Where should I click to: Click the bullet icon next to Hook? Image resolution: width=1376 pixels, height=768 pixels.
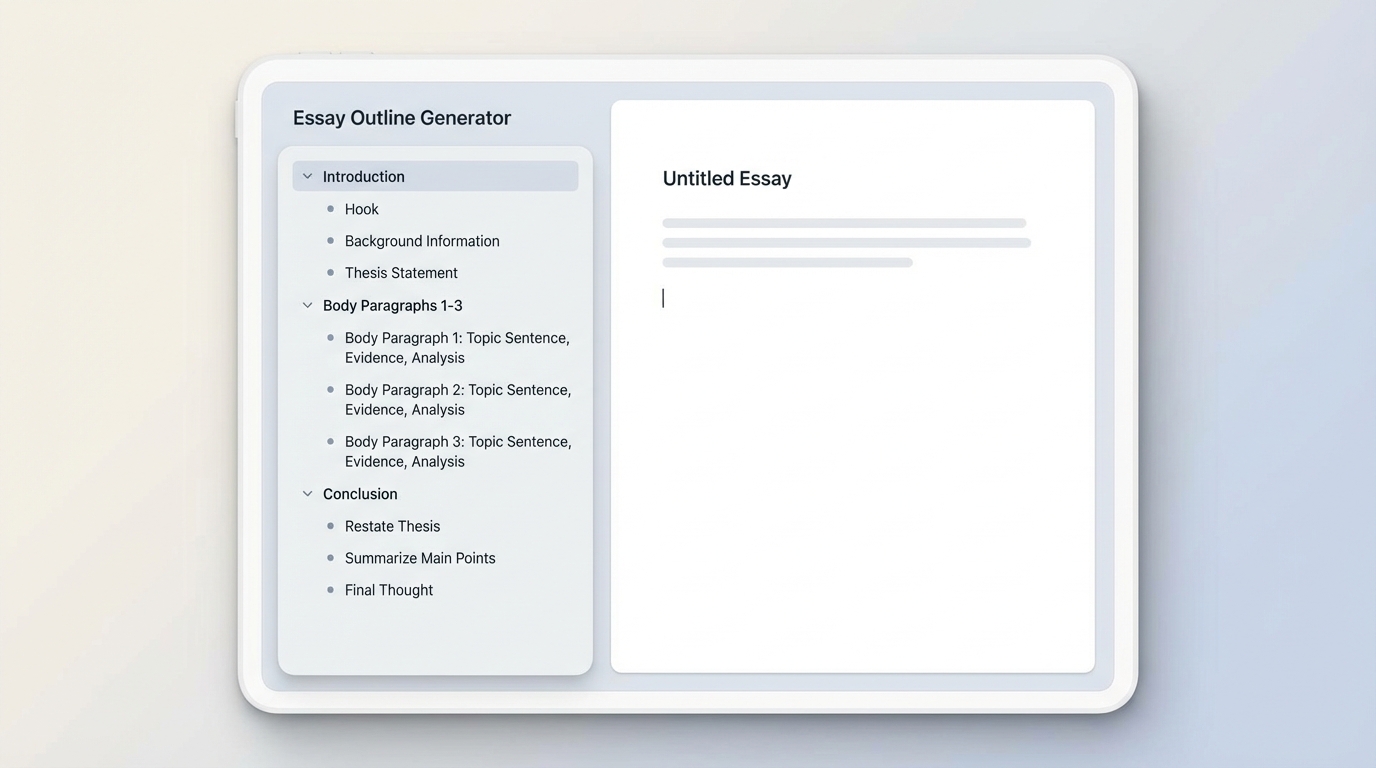pos(330,208)
